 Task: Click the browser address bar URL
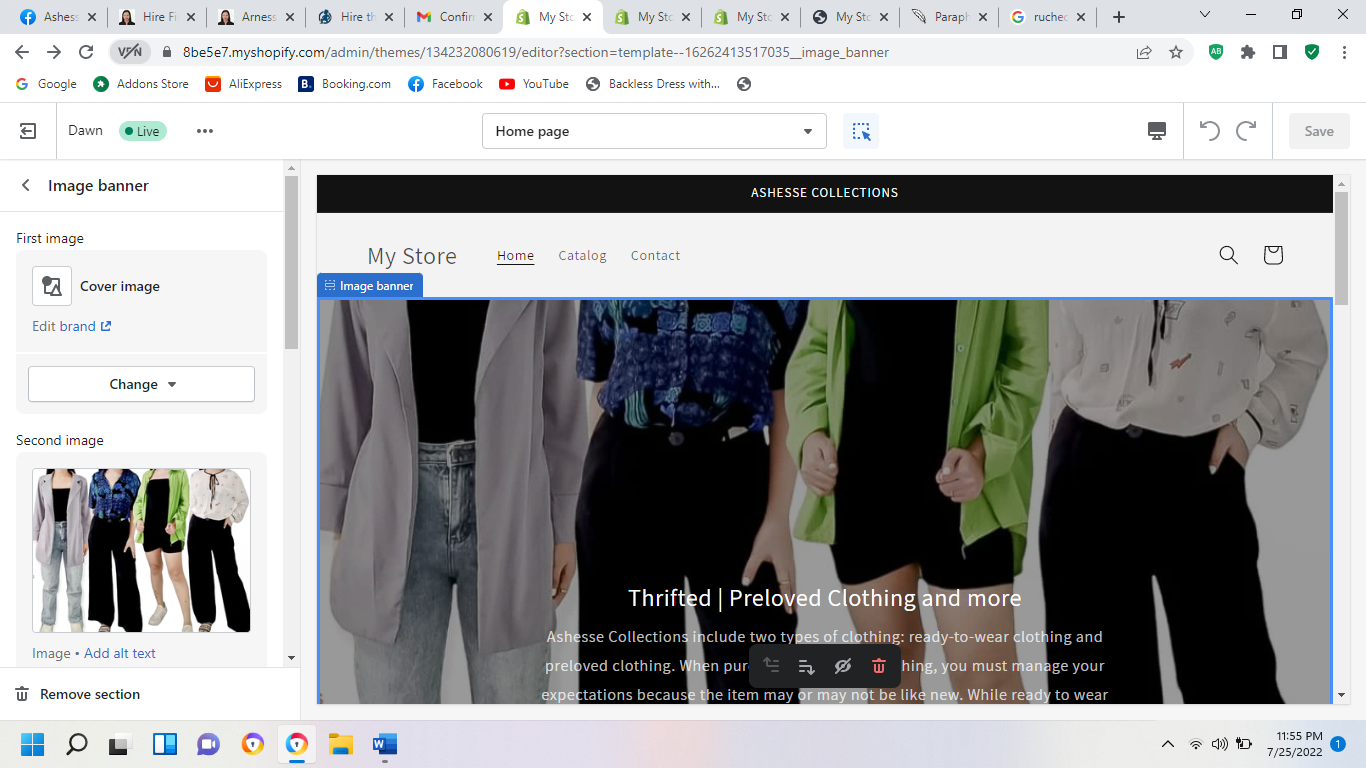tap(536, 52)
